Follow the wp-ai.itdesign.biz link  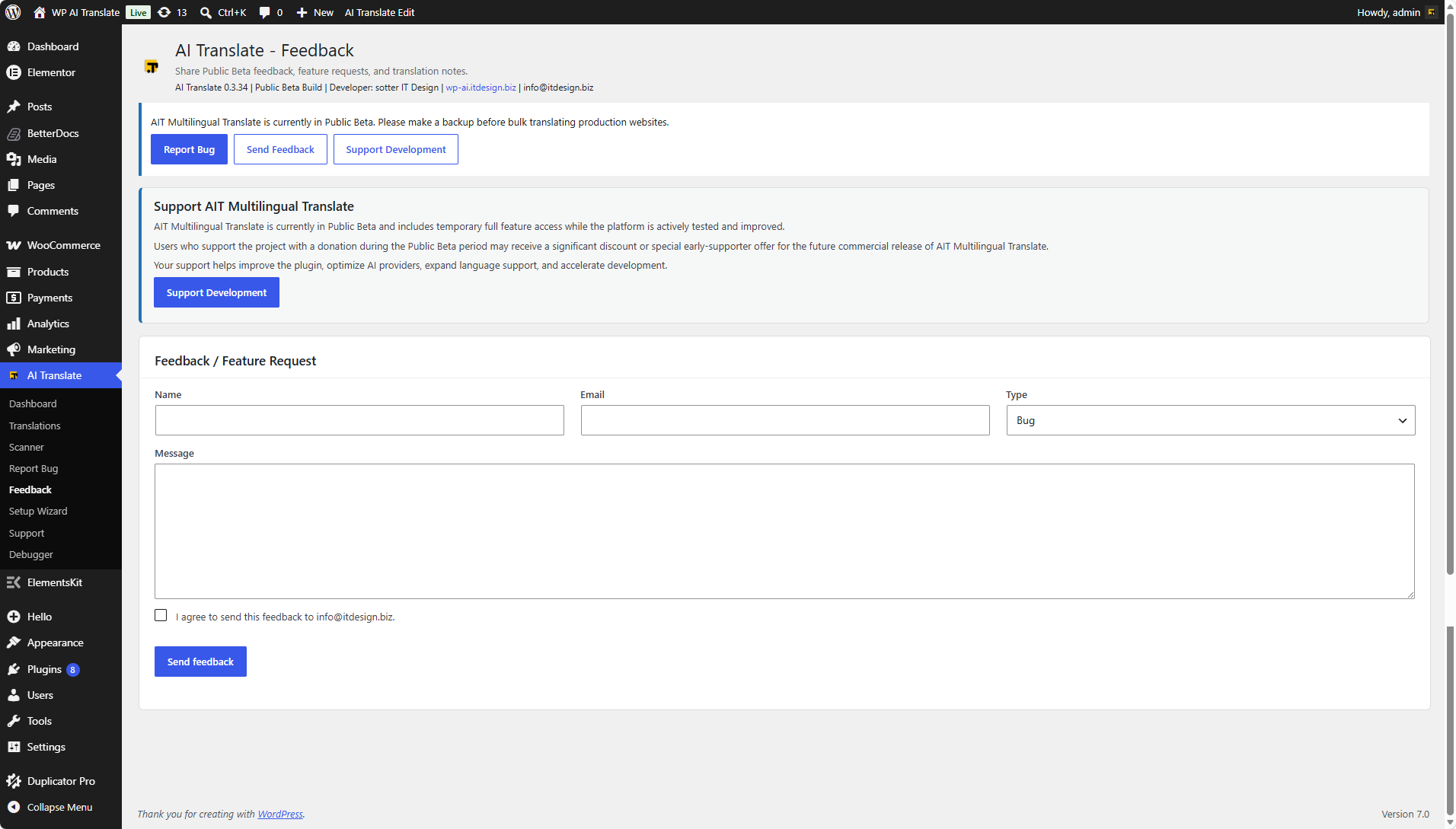pyautogui.click(x=481, y=88)
